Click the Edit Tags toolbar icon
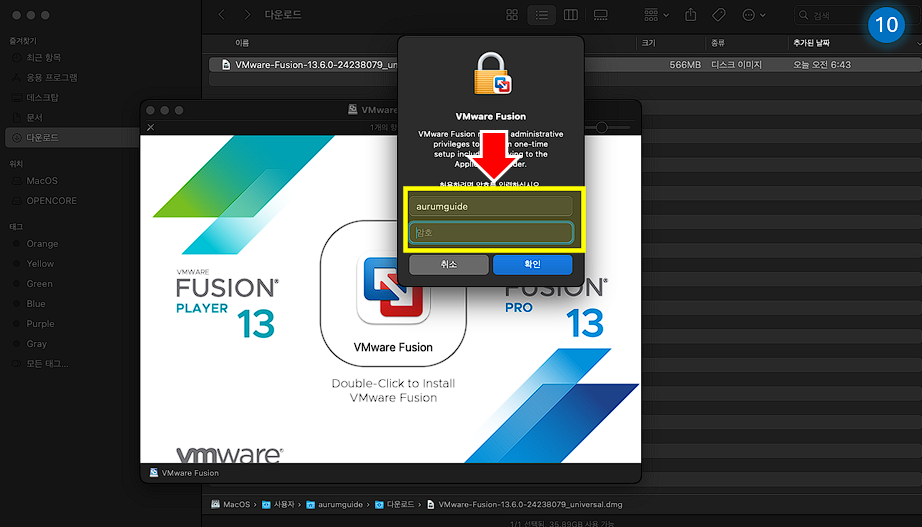922x527 pixels. click(x=719, y=15)
